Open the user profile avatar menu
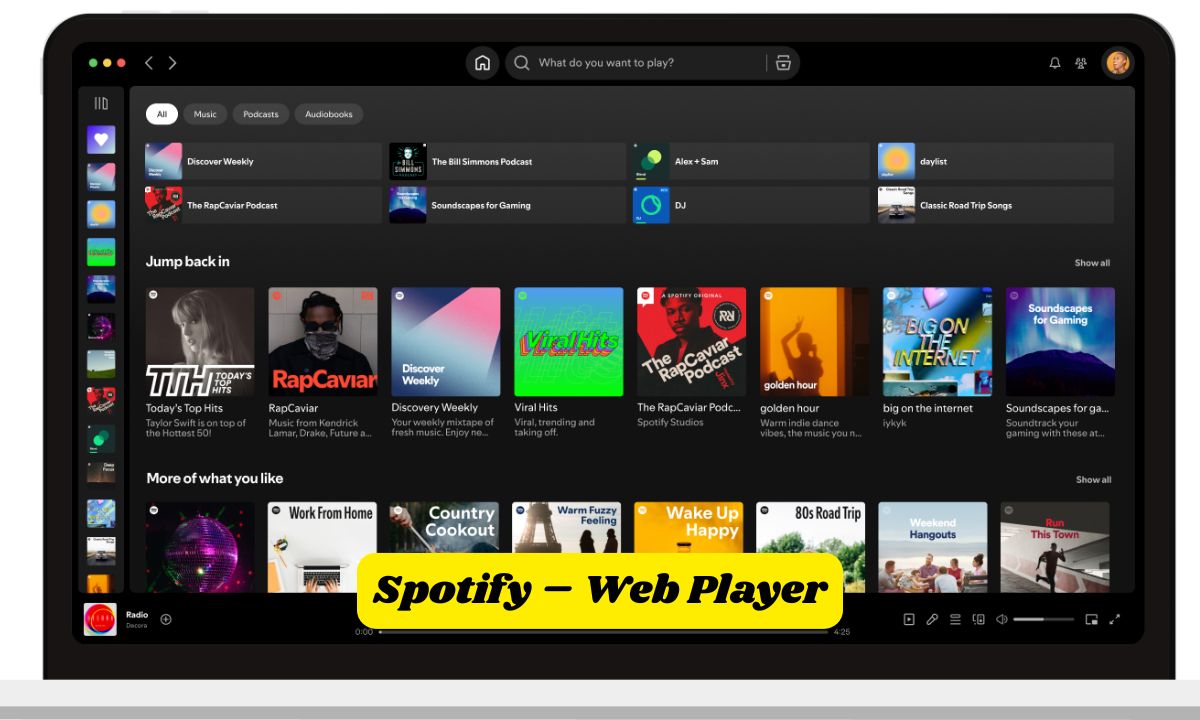 [x=1117, y=63]
